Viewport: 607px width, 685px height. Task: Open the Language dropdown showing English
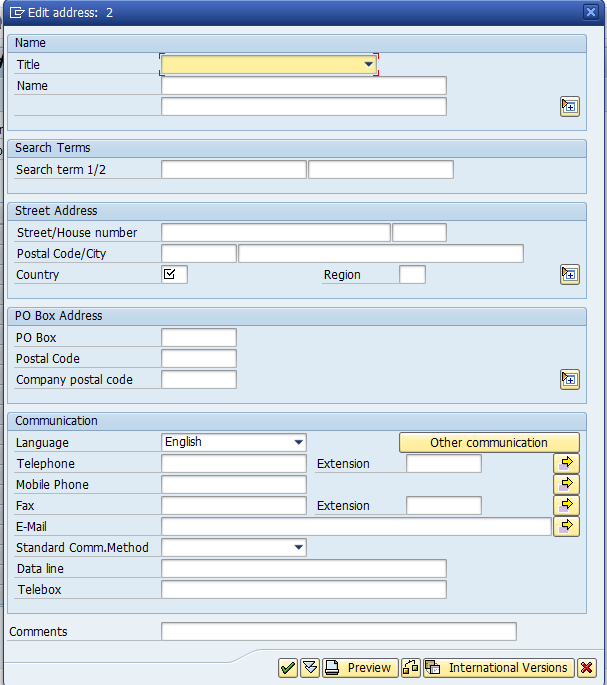point(298,442)
